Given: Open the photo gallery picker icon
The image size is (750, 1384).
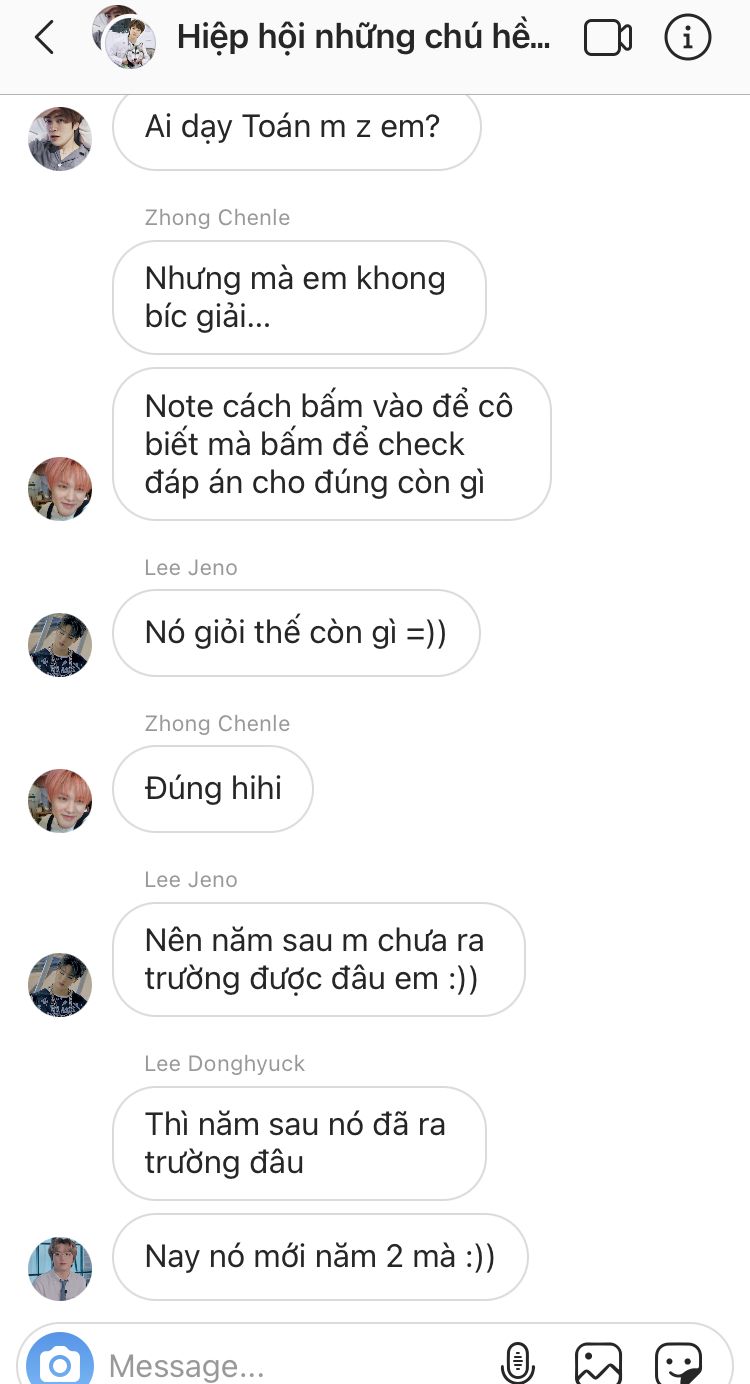Looking at the screenshot, I should 598,1362.
